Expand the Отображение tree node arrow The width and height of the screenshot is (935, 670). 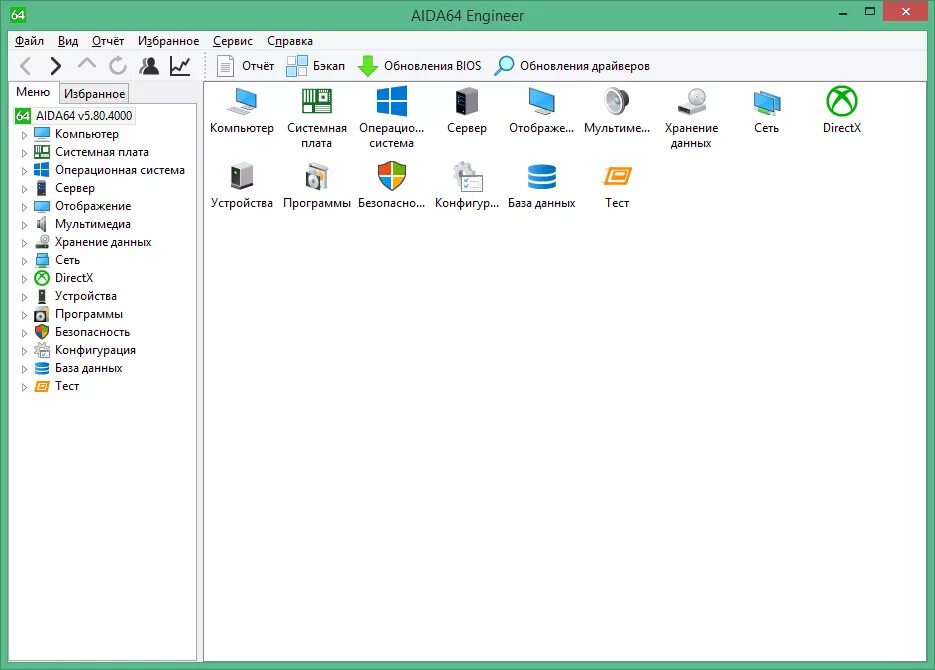click(24, 207)
